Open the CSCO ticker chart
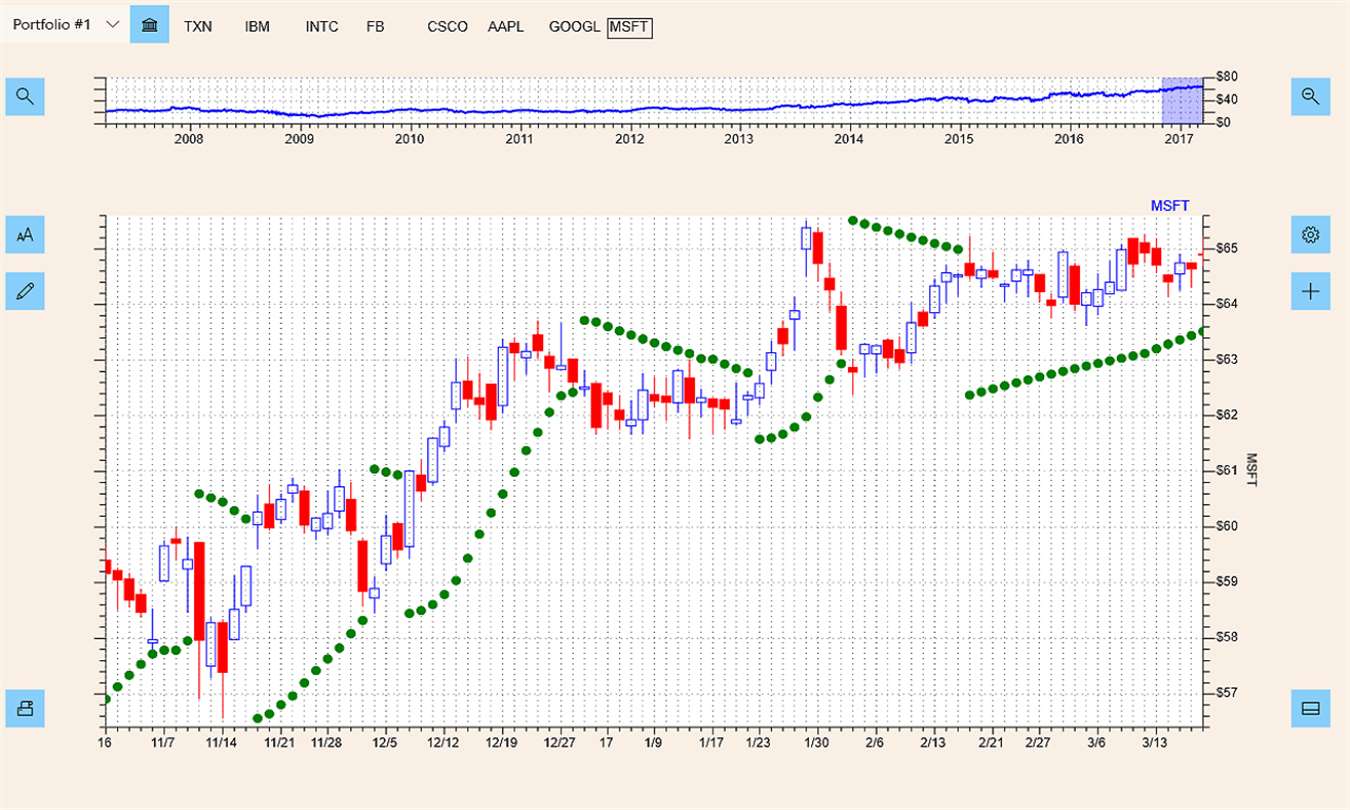This screenshot has width=1350, height=810. click(x=447, y=27)
